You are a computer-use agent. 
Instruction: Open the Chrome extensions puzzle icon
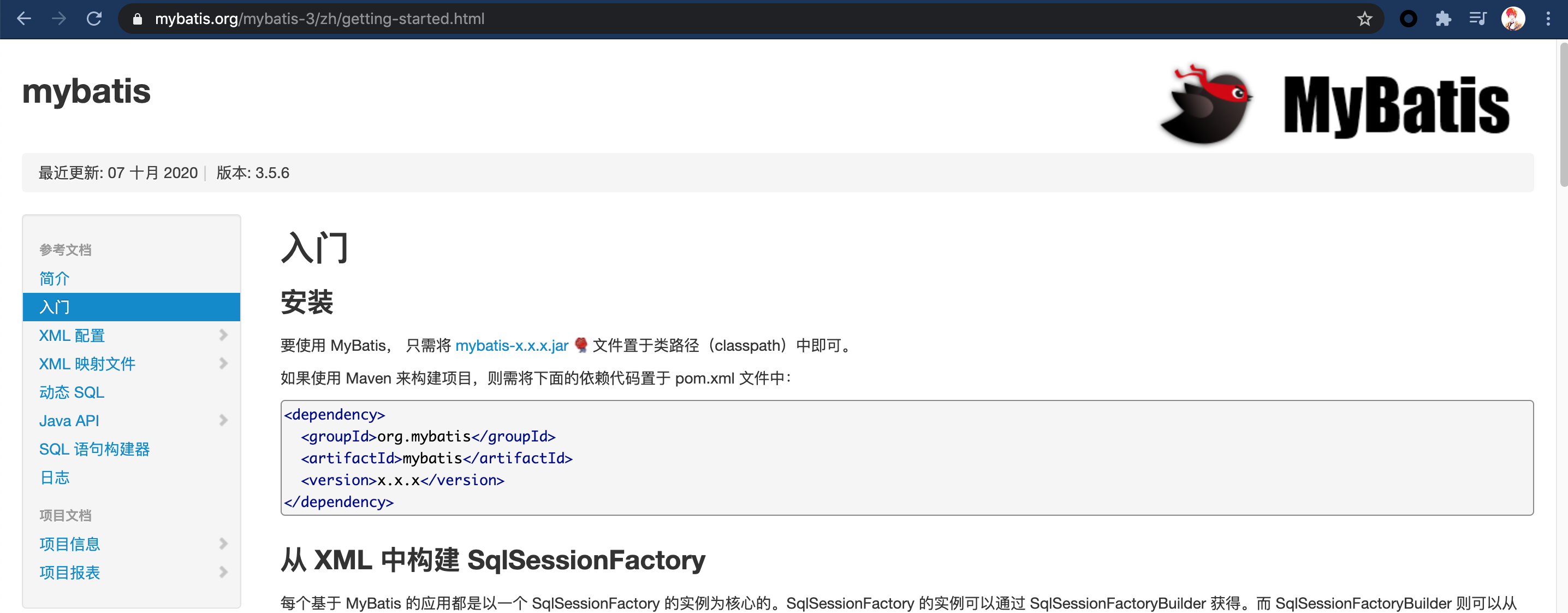click(1442, 19)
